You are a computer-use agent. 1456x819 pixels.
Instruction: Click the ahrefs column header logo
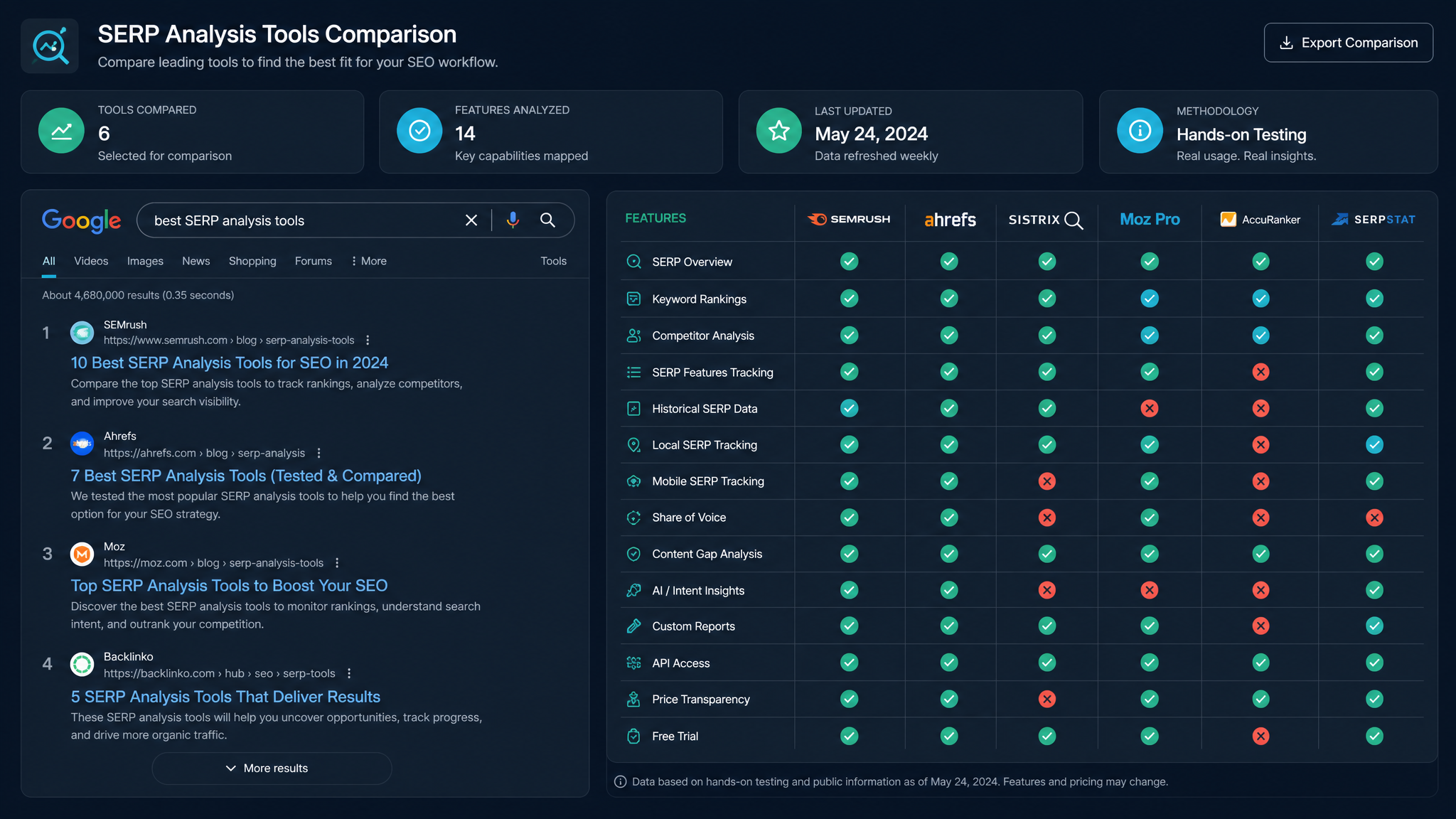click(x=950, y=220)
